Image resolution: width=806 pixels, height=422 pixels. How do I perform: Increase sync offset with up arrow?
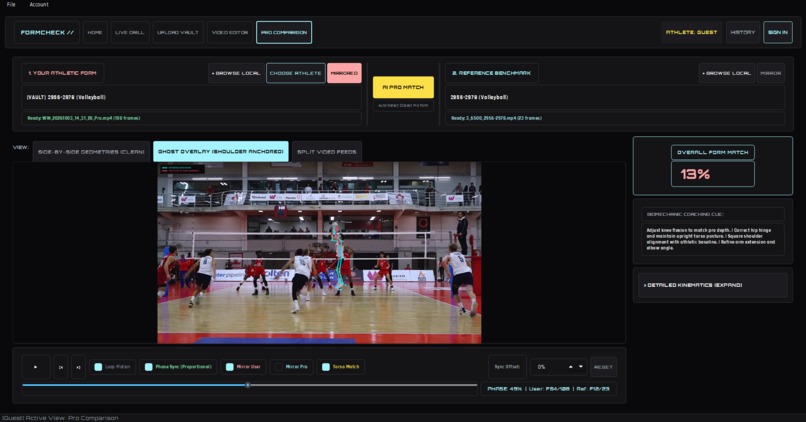point(571,367)
